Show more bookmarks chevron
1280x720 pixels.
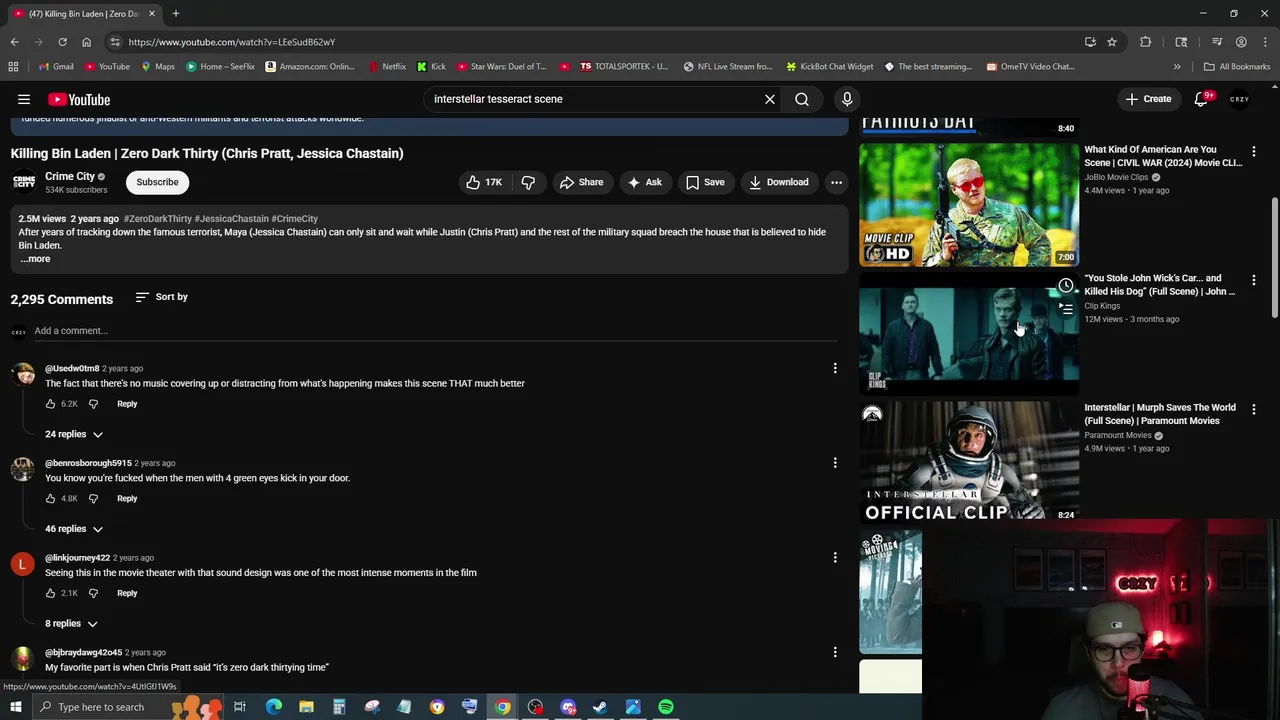[x=1177, y=67]
